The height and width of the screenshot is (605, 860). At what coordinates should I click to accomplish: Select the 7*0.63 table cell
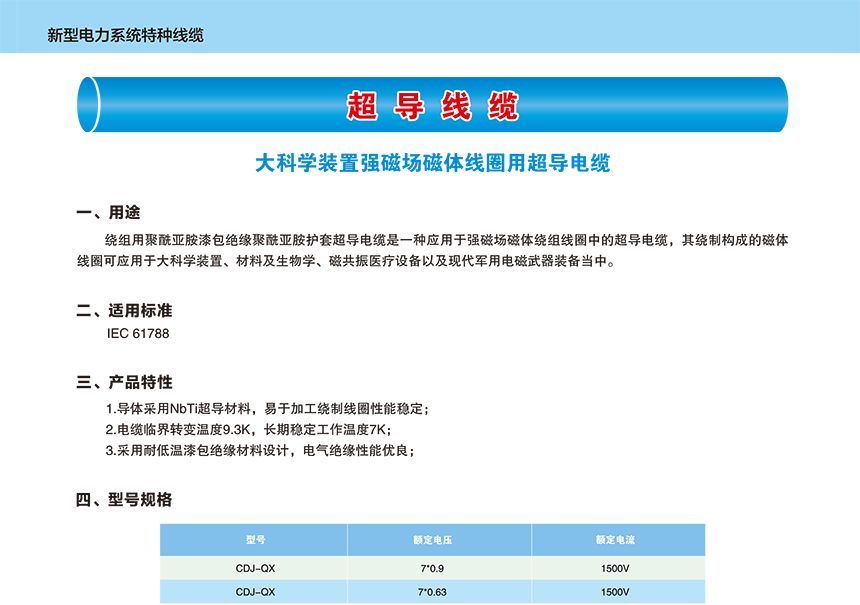tap(433, 592)
